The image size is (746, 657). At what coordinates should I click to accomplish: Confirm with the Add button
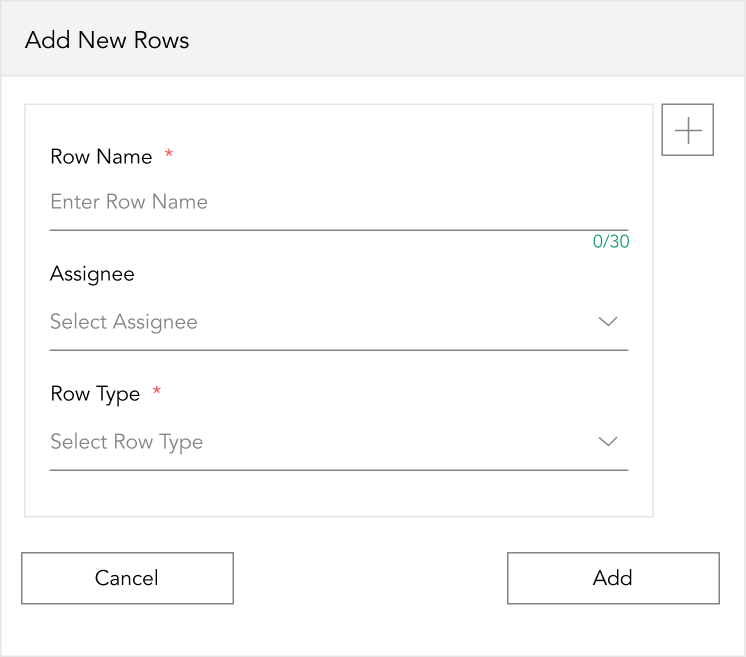[613, 578]
